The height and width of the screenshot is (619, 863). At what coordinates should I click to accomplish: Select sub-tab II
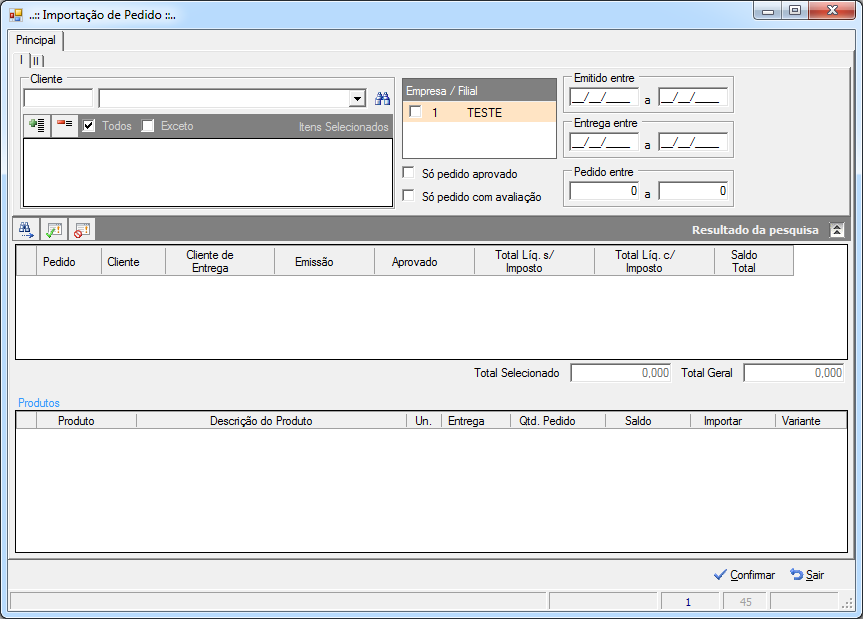click(x=36, y=61)
